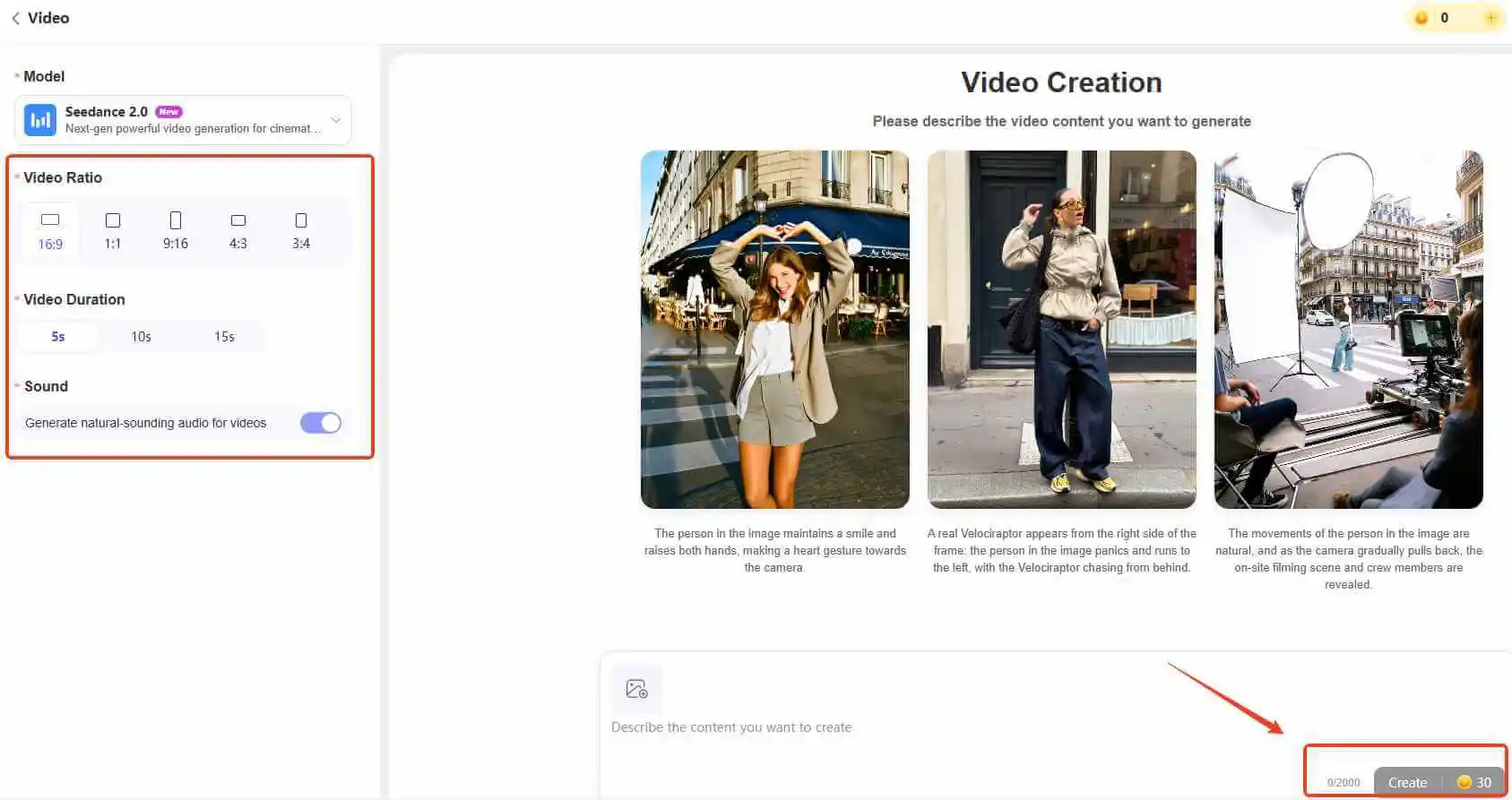The image size is (1512, 800).
Task: Open the Velociraptor example thumbnail
Action: pos(1062,330)
